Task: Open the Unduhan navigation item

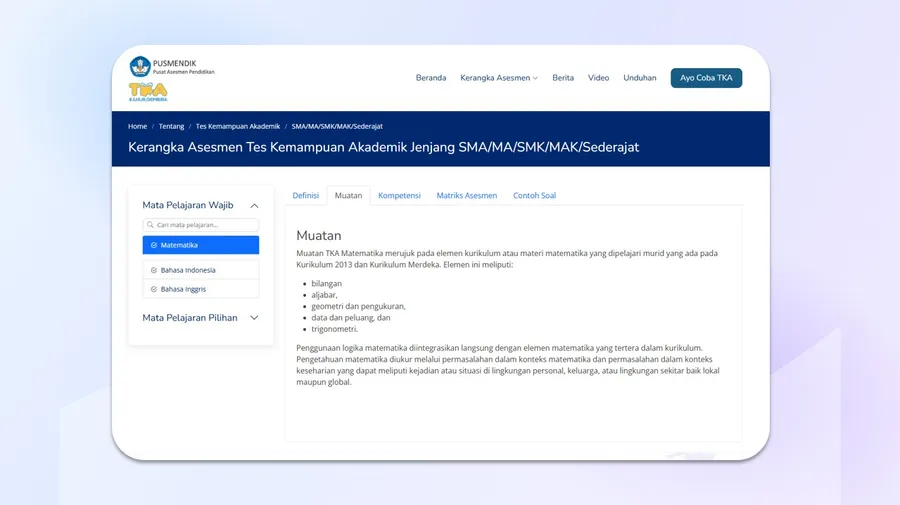Action: (x=640, y=78)
